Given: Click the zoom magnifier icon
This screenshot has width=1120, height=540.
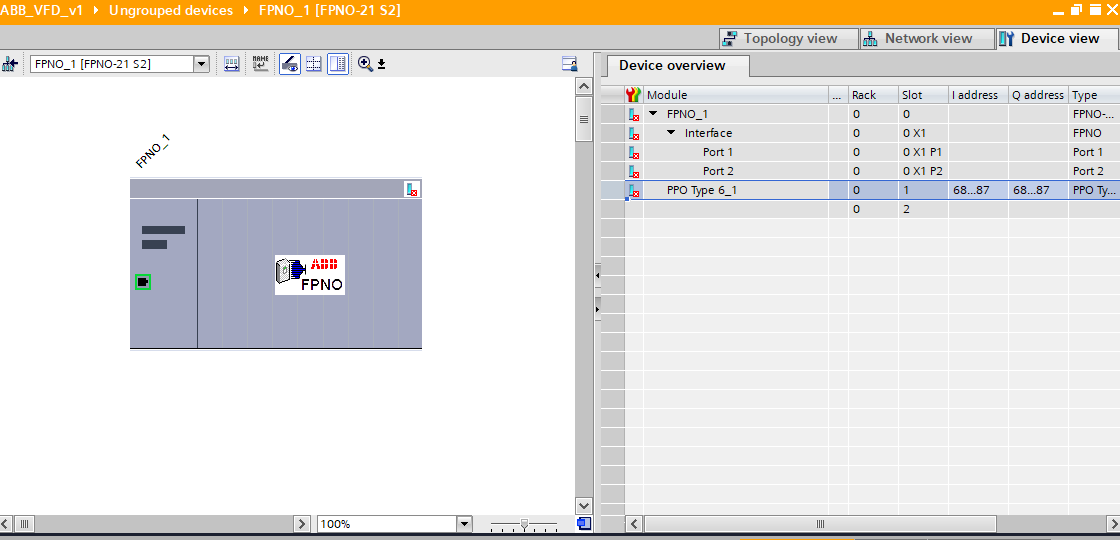Looking at the screenshot, I should [x=365, y=64].
